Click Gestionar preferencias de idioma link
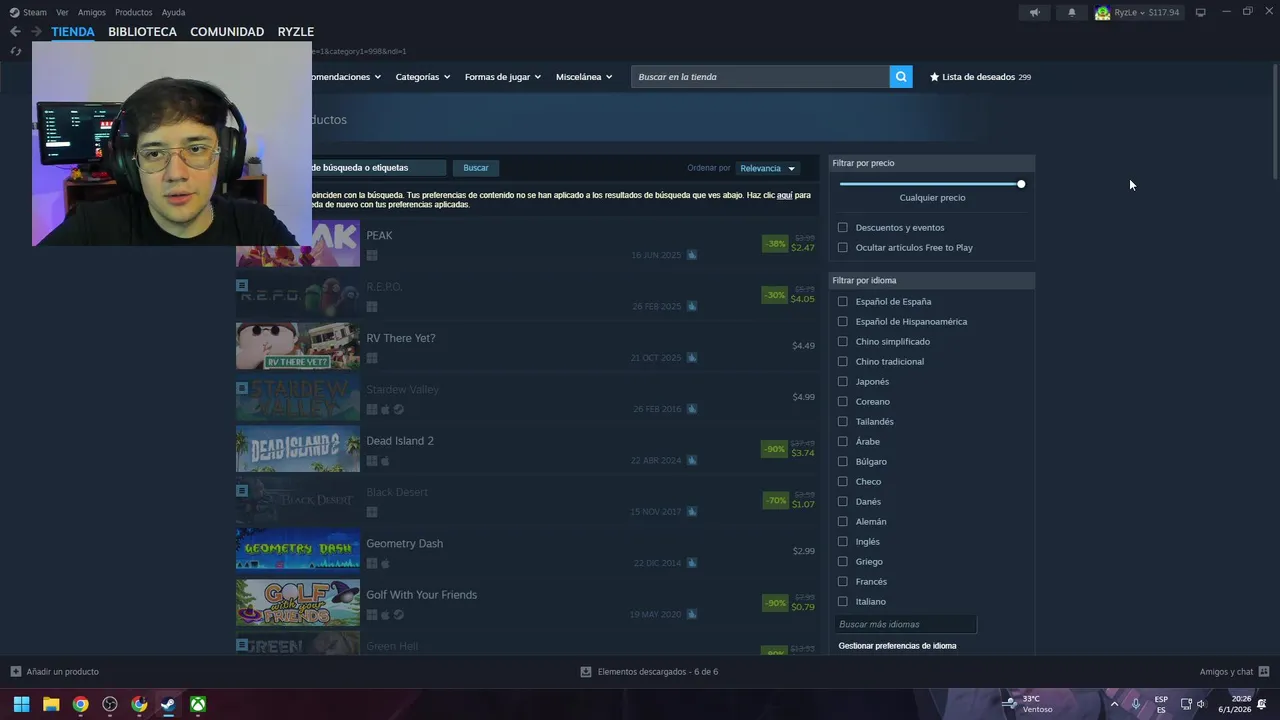This screenshot has height=720, width=1280. pyautogui.click(x=897, y=646)
